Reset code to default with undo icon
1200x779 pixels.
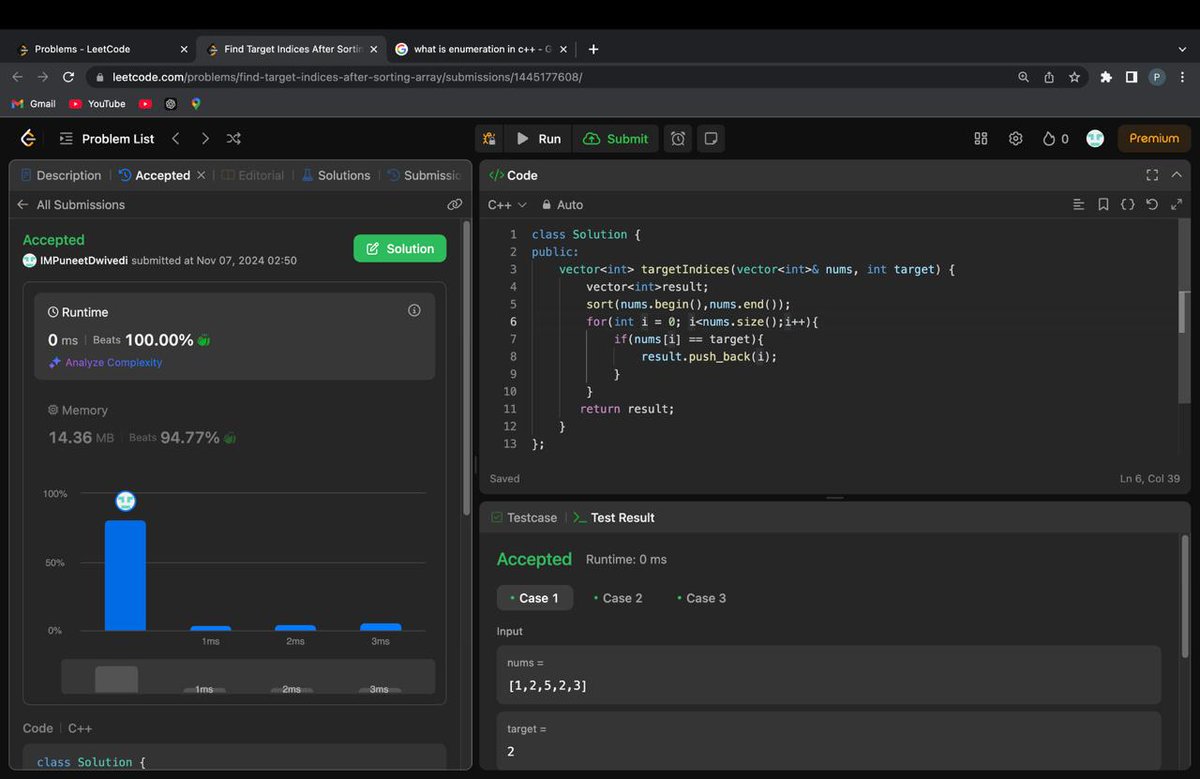(x=1152, y=204)
